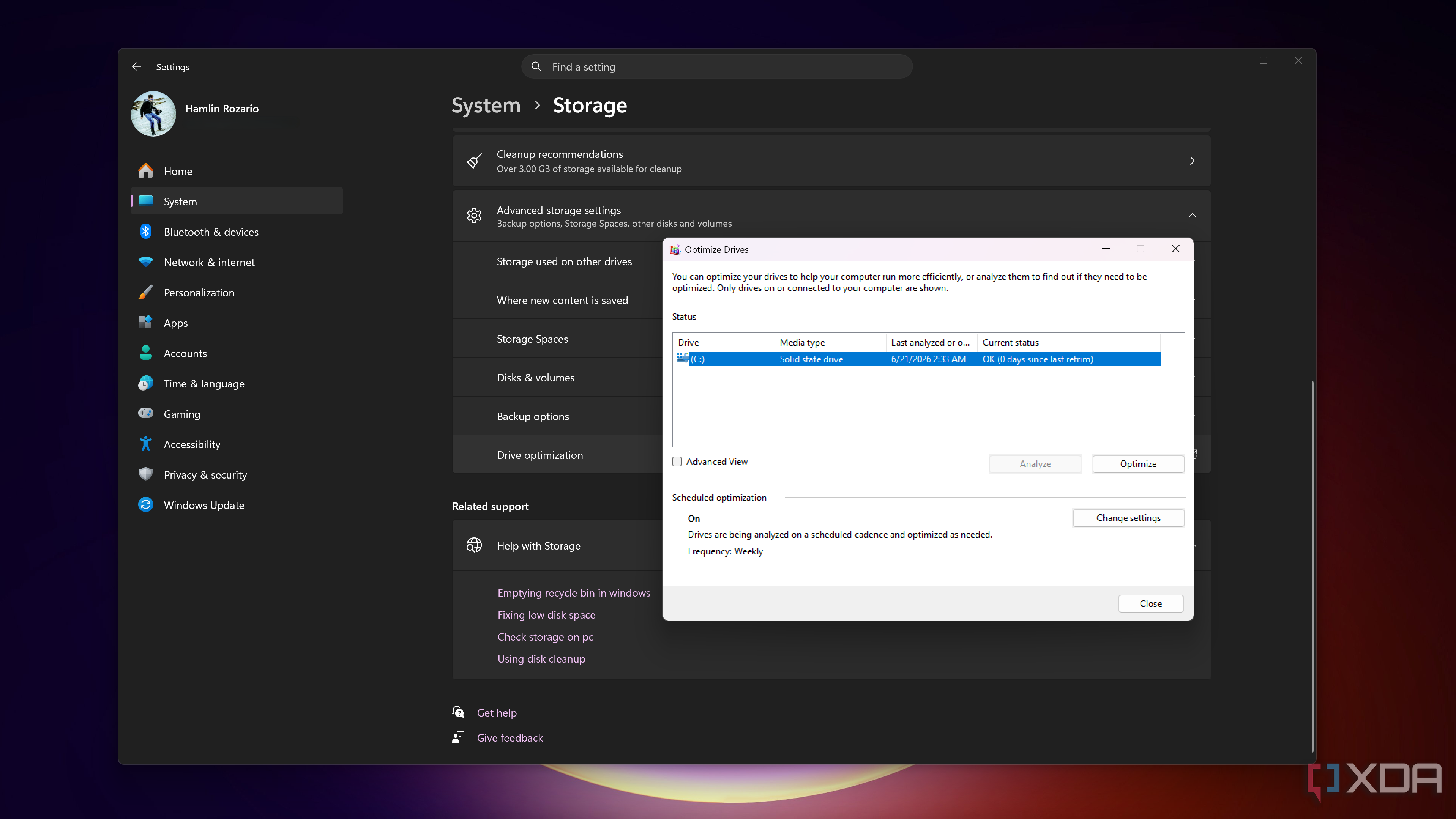Click the search magnifier icon
This screenshot has height=819, width=1456.
(x=536, y=67)
